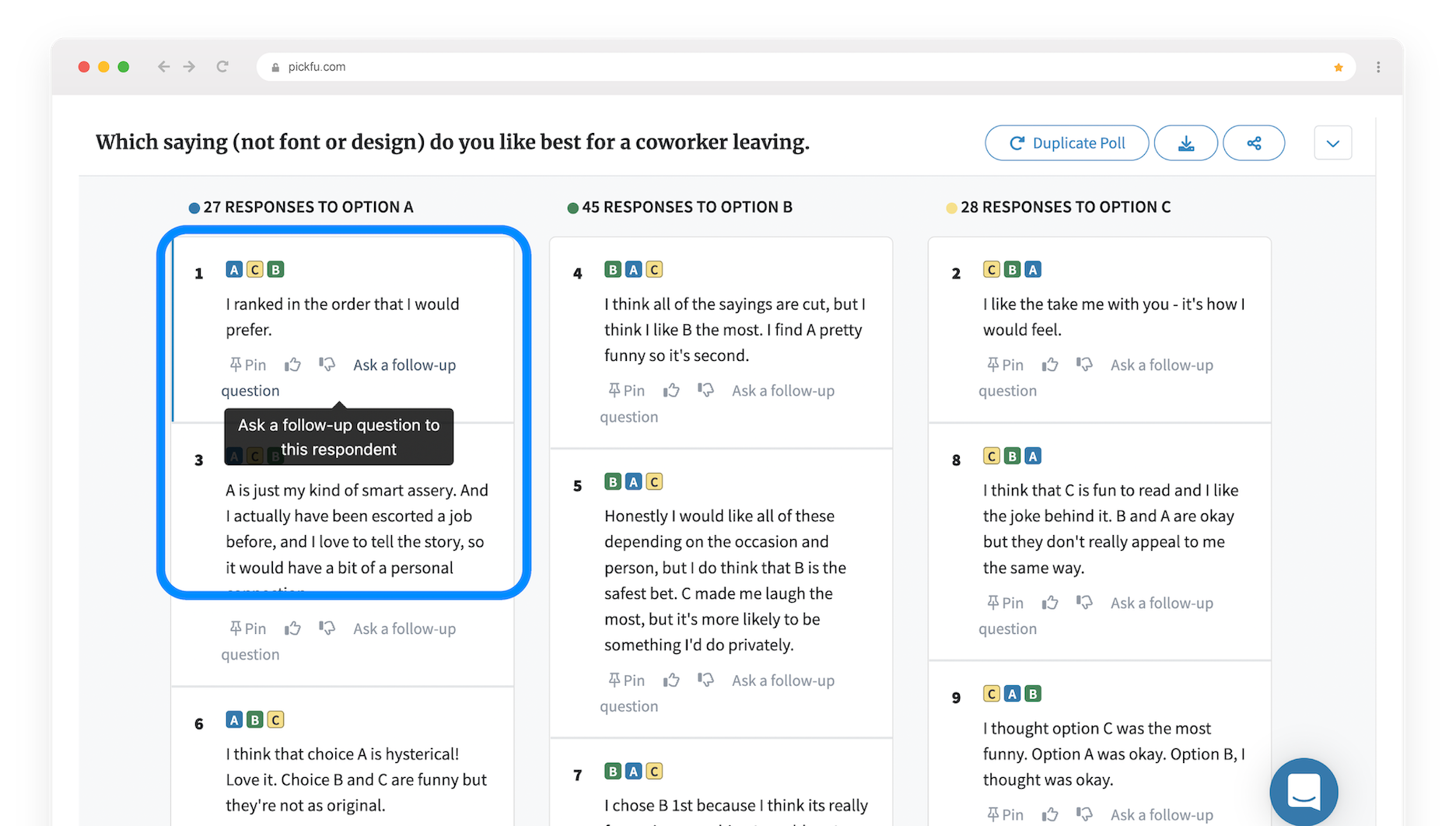1456x826 pixels.
Task: Thumbs up response 8
Action: 1050,603
